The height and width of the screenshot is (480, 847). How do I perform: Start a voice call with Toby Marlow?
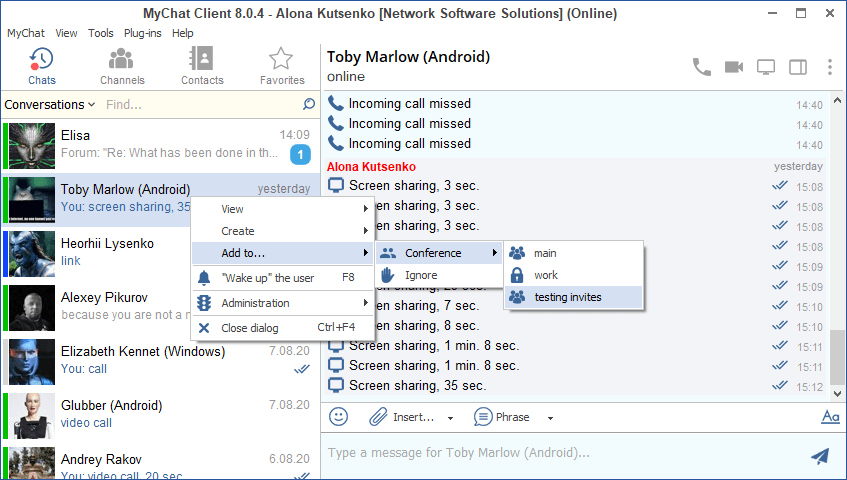(x=702, y=67)
